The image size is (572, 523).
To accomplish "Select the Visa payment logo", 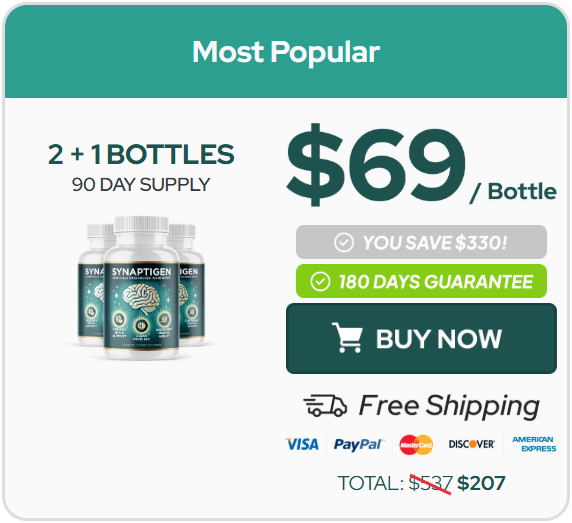I will coord(302,444).
